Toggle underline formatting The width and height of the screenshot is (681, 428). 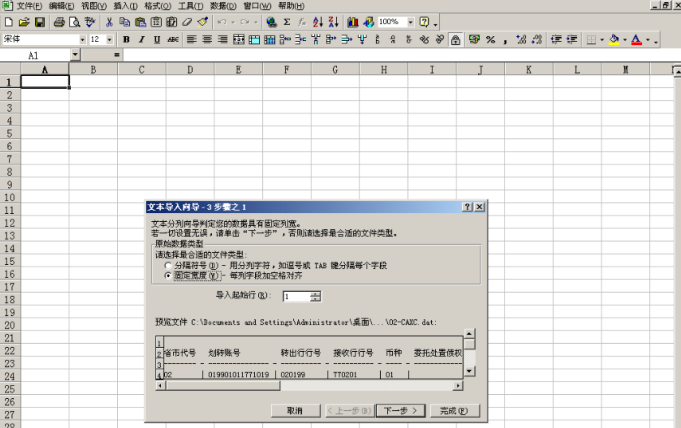(x=157, y=40)
